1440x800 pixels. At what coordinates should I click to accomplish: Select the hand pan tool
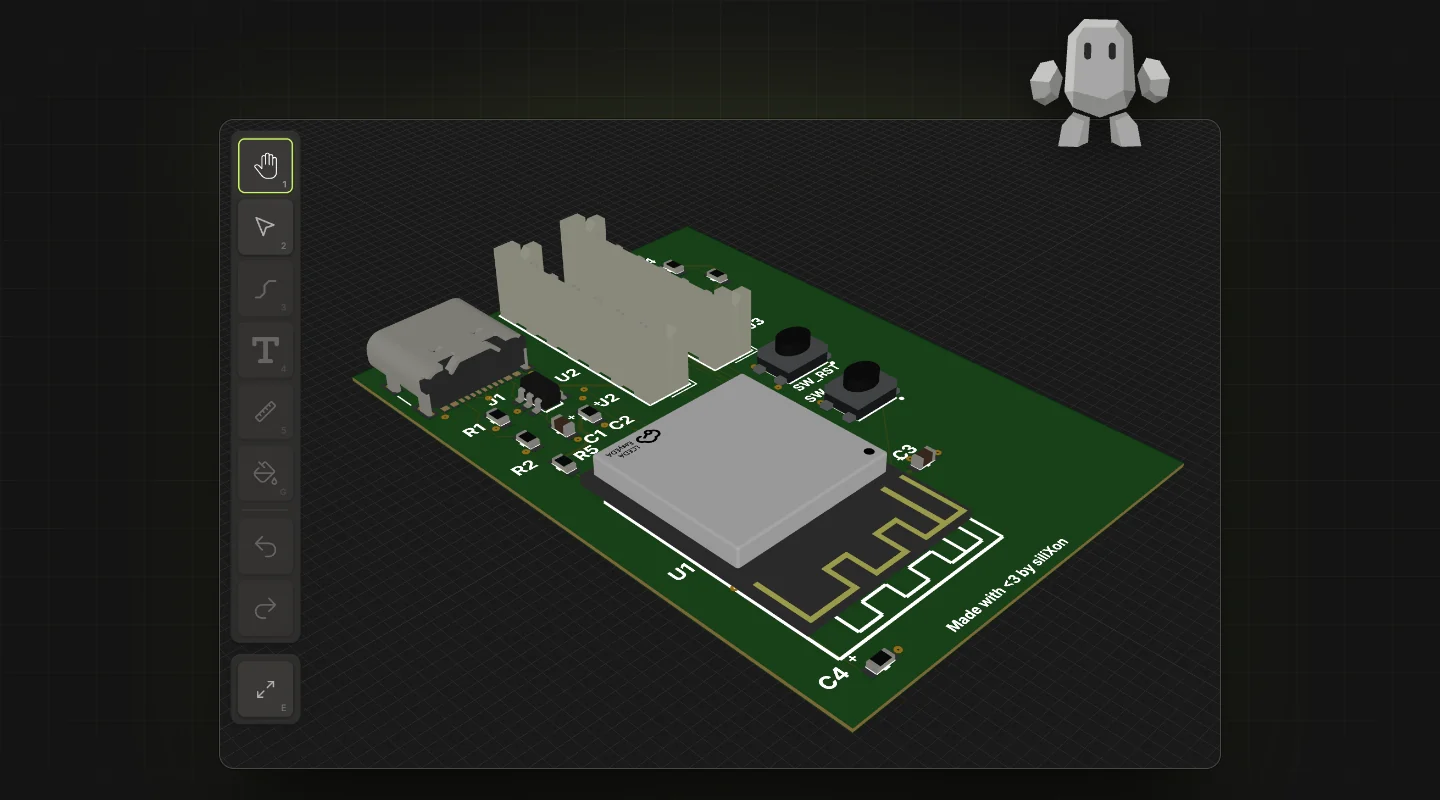click(265, 166)
